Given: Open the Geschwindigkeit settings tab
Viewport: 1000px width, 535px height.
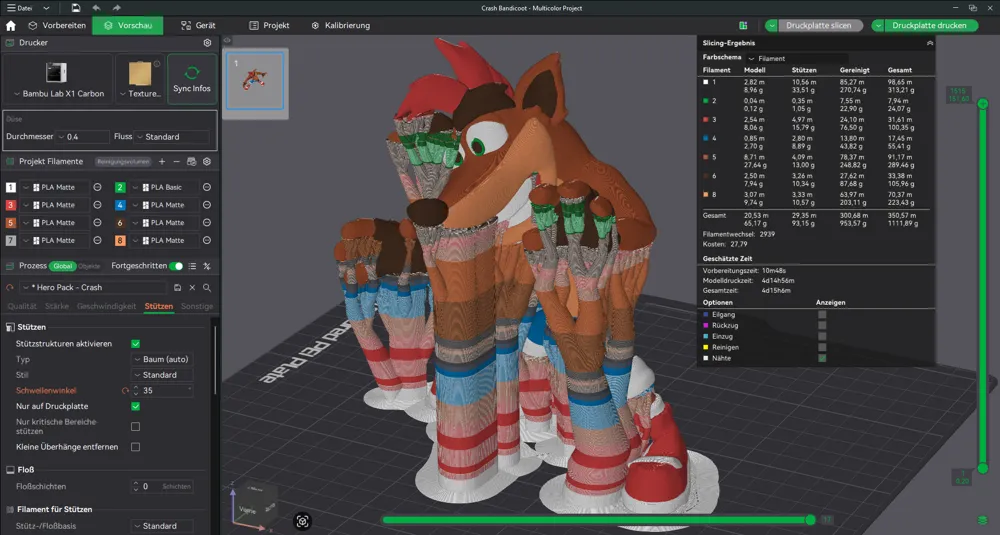Looking at the screenshot, I should [107, 307].
